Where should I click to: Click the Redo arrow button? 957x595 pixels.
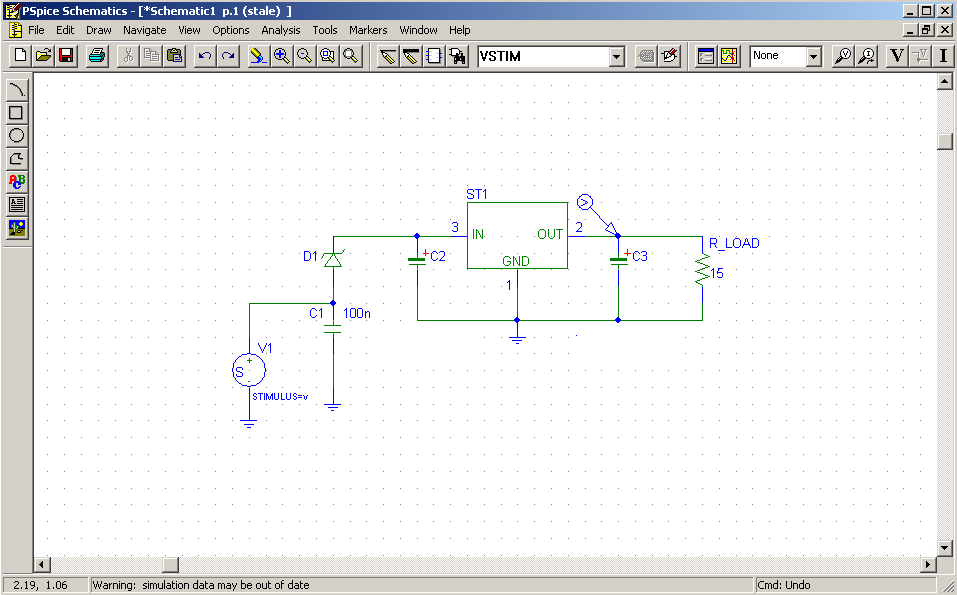(228, 56)
